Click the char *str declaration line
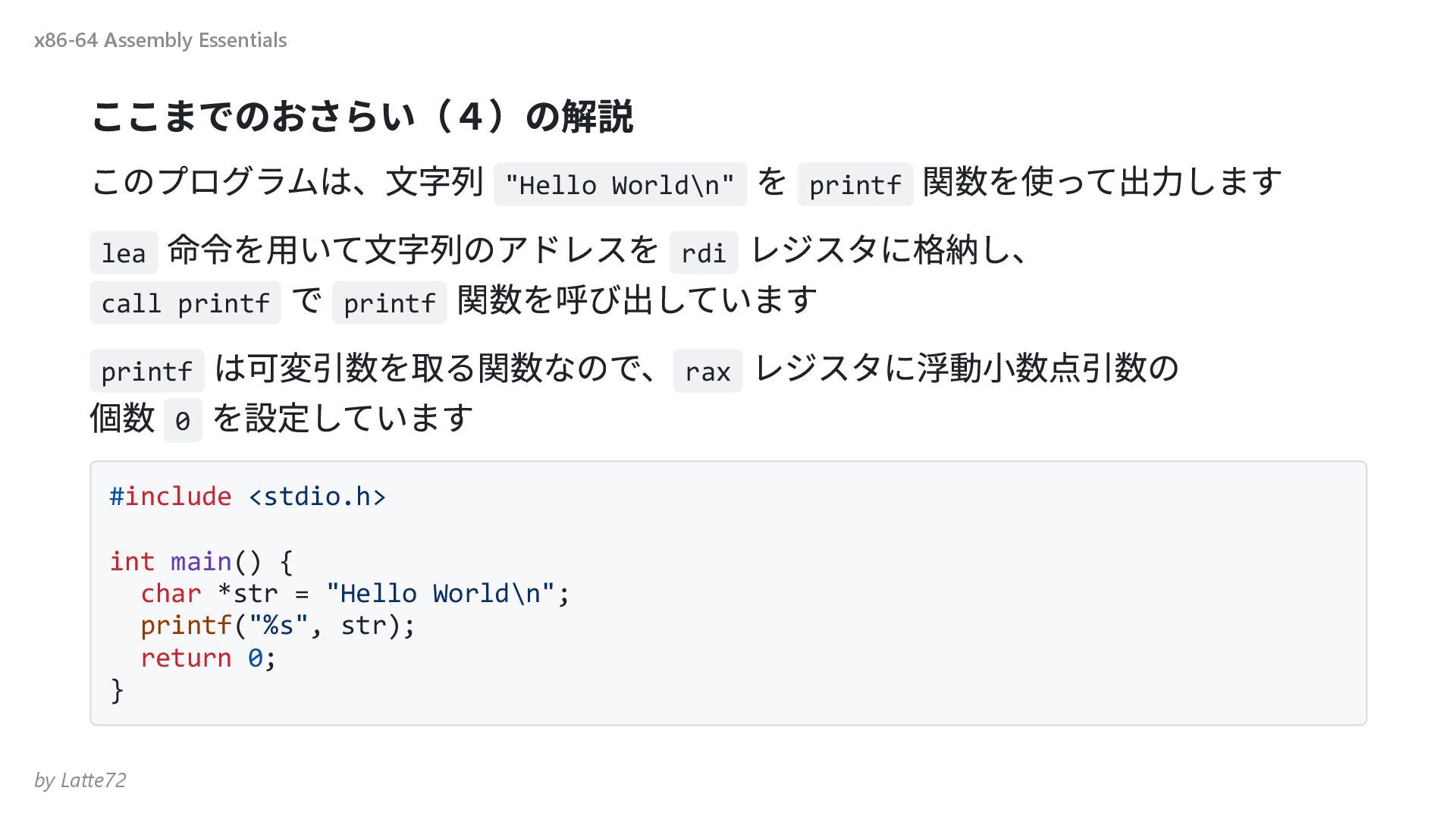1456x819 pixels. pyautogui.click(x=354, y=594)
